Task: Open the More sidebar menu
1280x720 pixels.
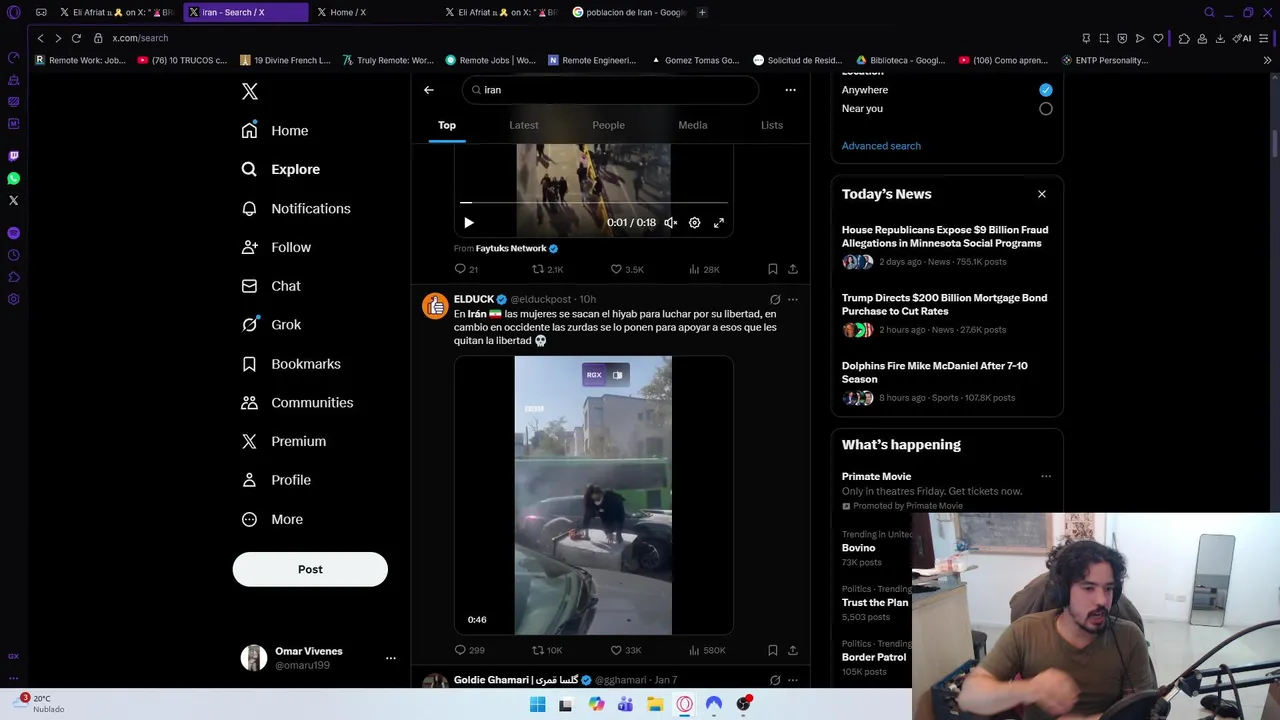Action: tap(272, 519)
